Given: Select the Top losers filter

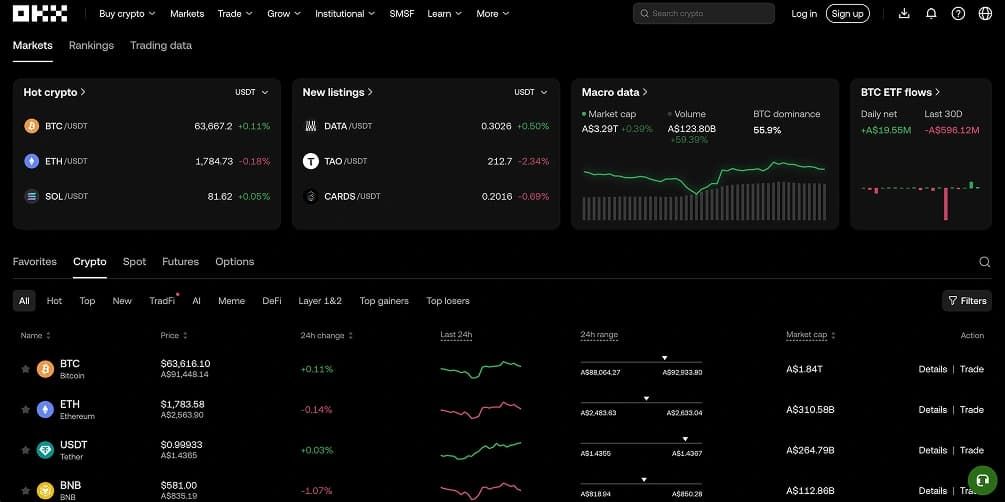Looking at the screenshot, I should pos(448,301).
